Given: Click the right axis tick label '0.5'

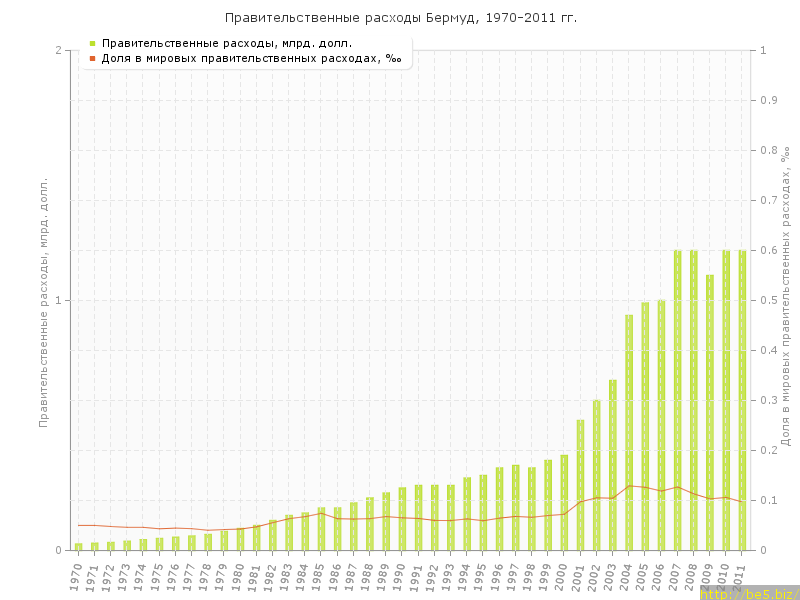Looking at the screenshot, I should [x=770, y=300].
